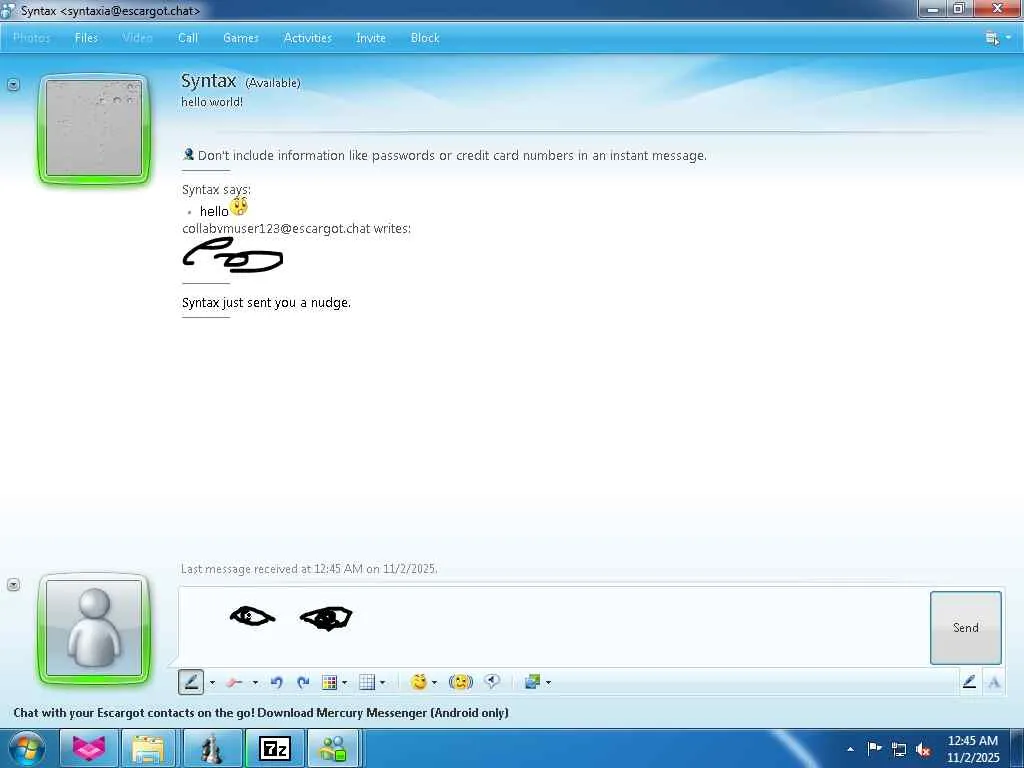Click the 'Last message received' status line
This screenshot has width=1024, height=768.
point(309,569)
